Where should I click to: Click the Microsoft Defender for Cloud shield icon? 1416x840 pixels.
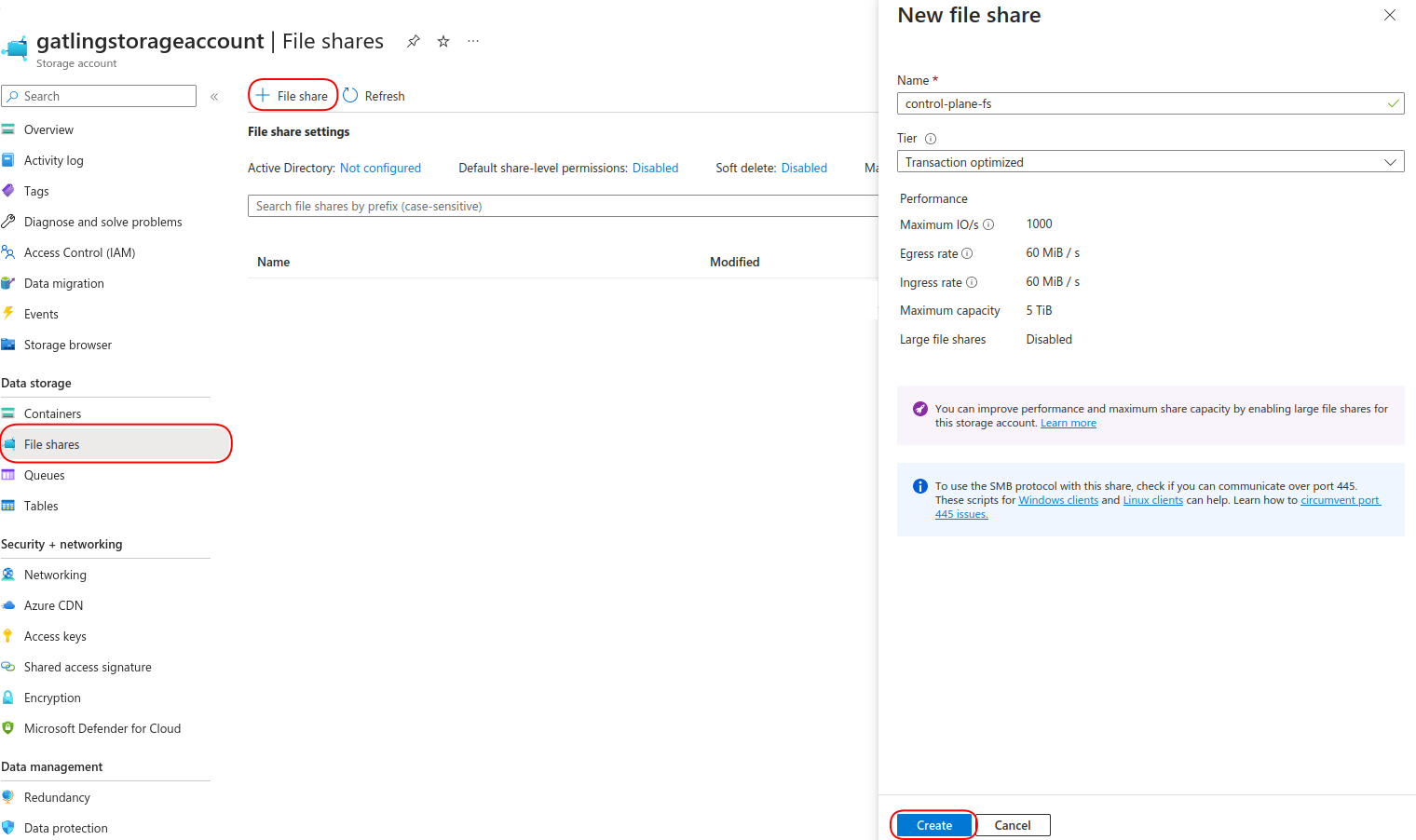tap(8, 728)
